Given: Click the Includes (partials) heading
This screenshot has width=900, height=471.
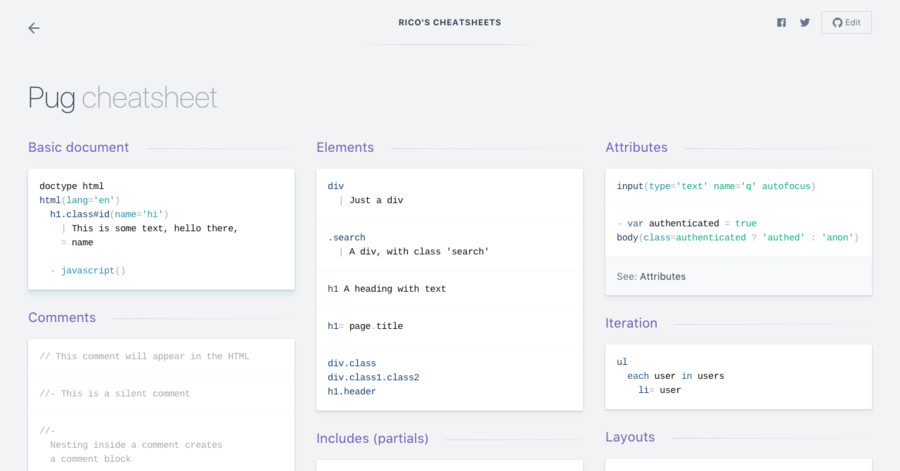Looking at the screenshot, I should pyautogui.click(x=372, y=438).
